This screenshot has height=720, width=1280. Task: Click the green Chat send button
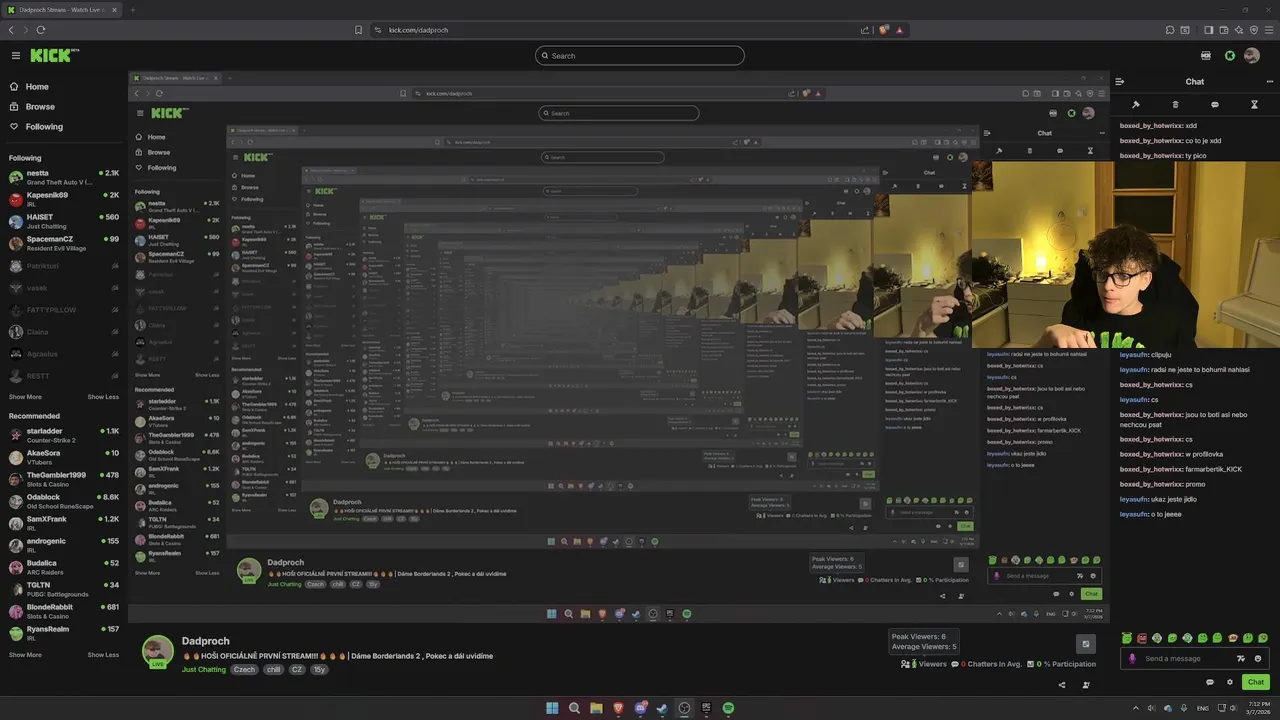(1256, 682)
